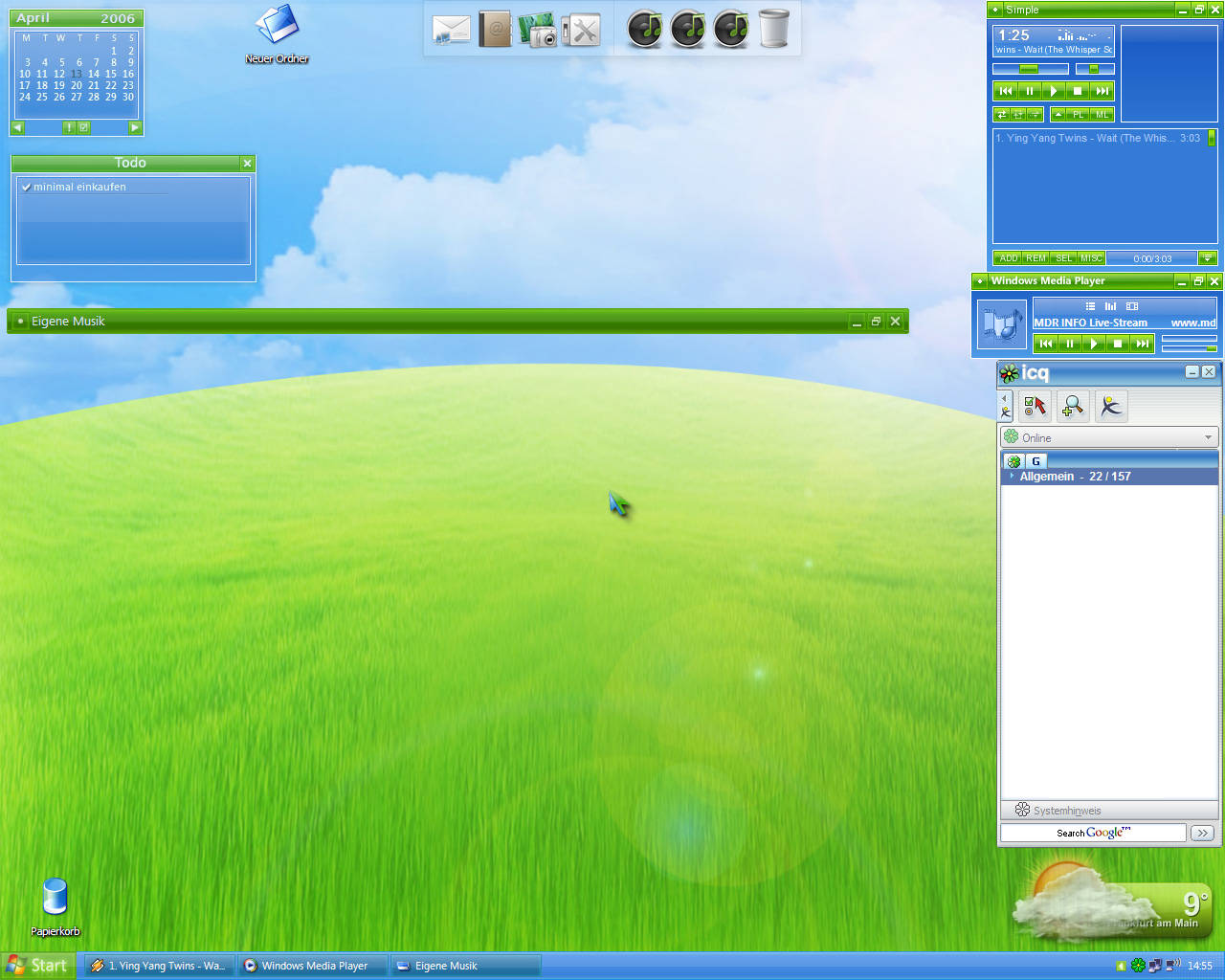
Task: Click the ICQ add/find contact magnifier icon
Action: tap(1073, 407)
